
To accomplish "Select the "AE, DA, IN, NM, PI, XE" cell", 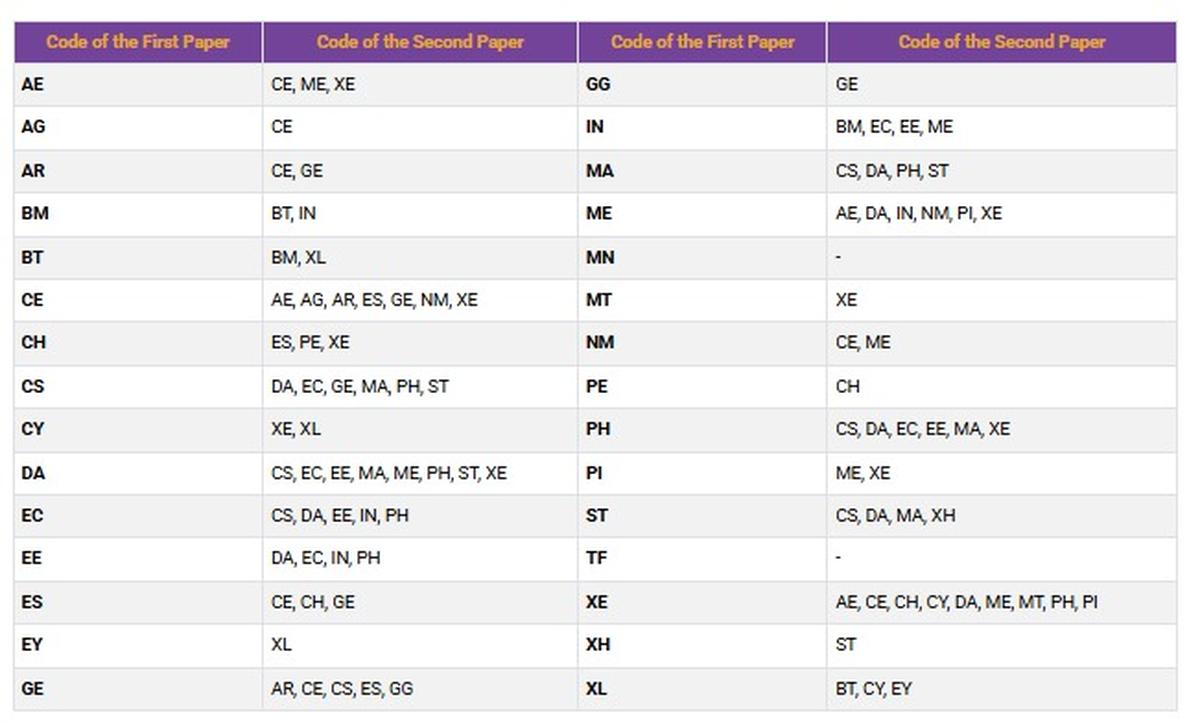I will click(x=918, y=214).
